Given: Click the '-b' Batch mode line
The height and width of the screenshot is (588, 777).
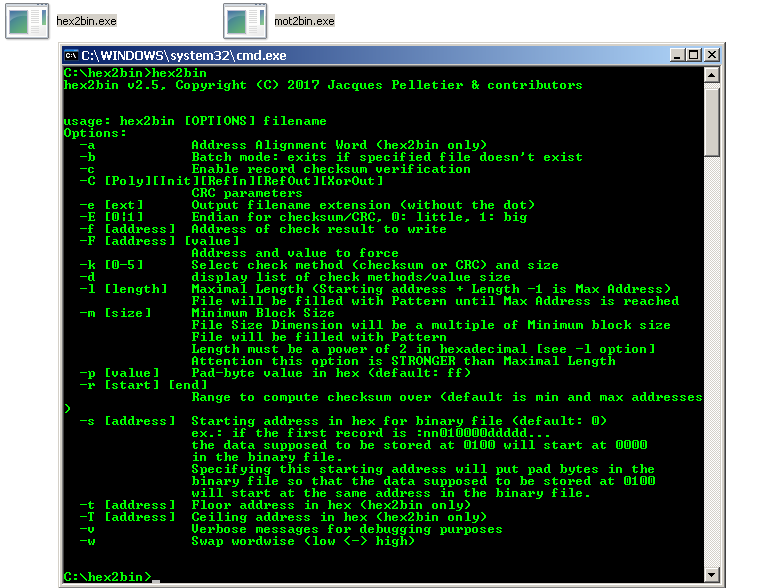Looking at the screenshot, I should (331, 157).
